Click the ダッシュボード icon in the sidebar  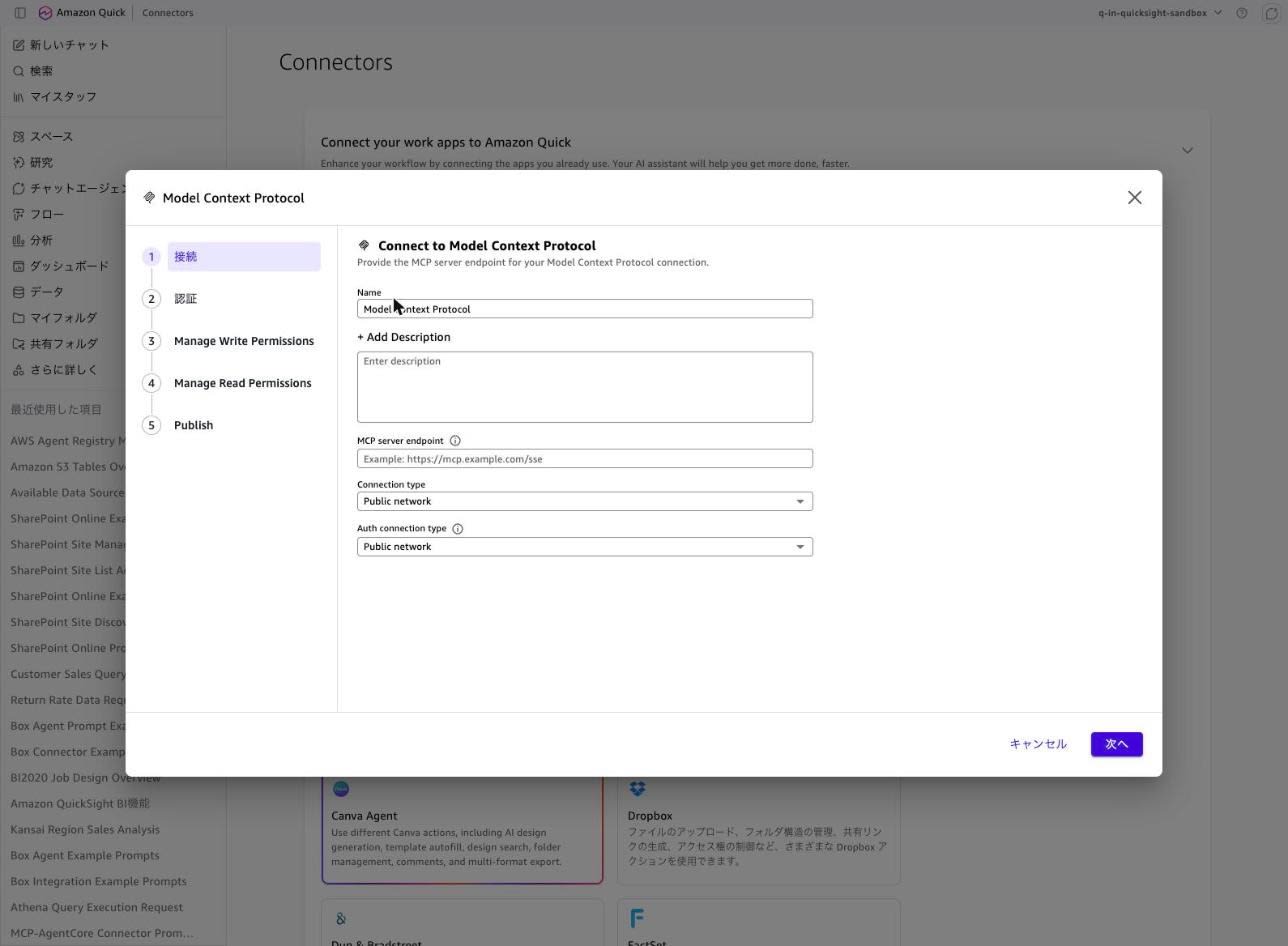click(x=18, y=267)
